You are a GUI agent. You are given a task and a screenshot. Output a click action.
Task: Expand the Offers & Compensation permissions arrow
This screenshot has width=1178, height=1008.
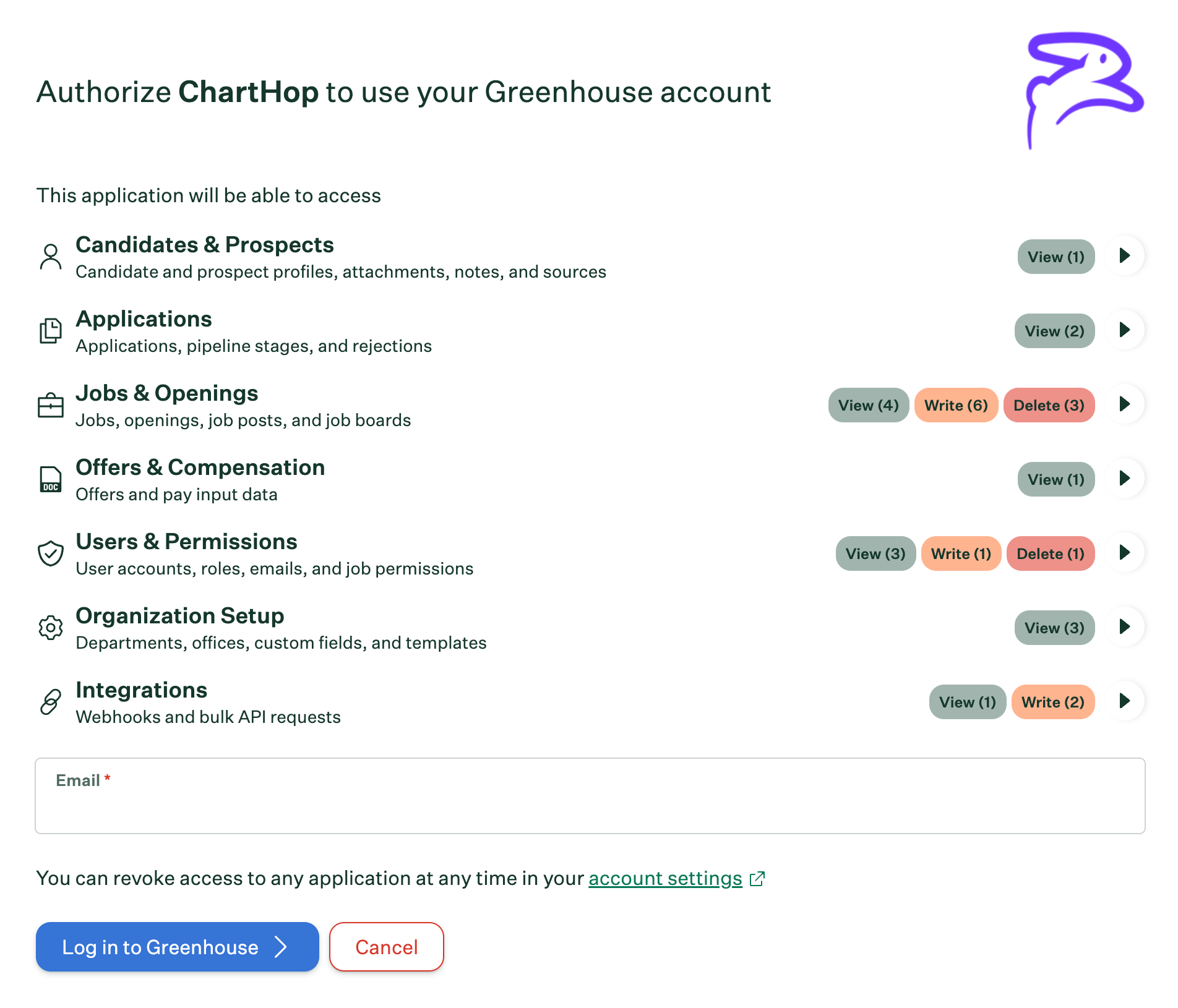pos(1125,478)
